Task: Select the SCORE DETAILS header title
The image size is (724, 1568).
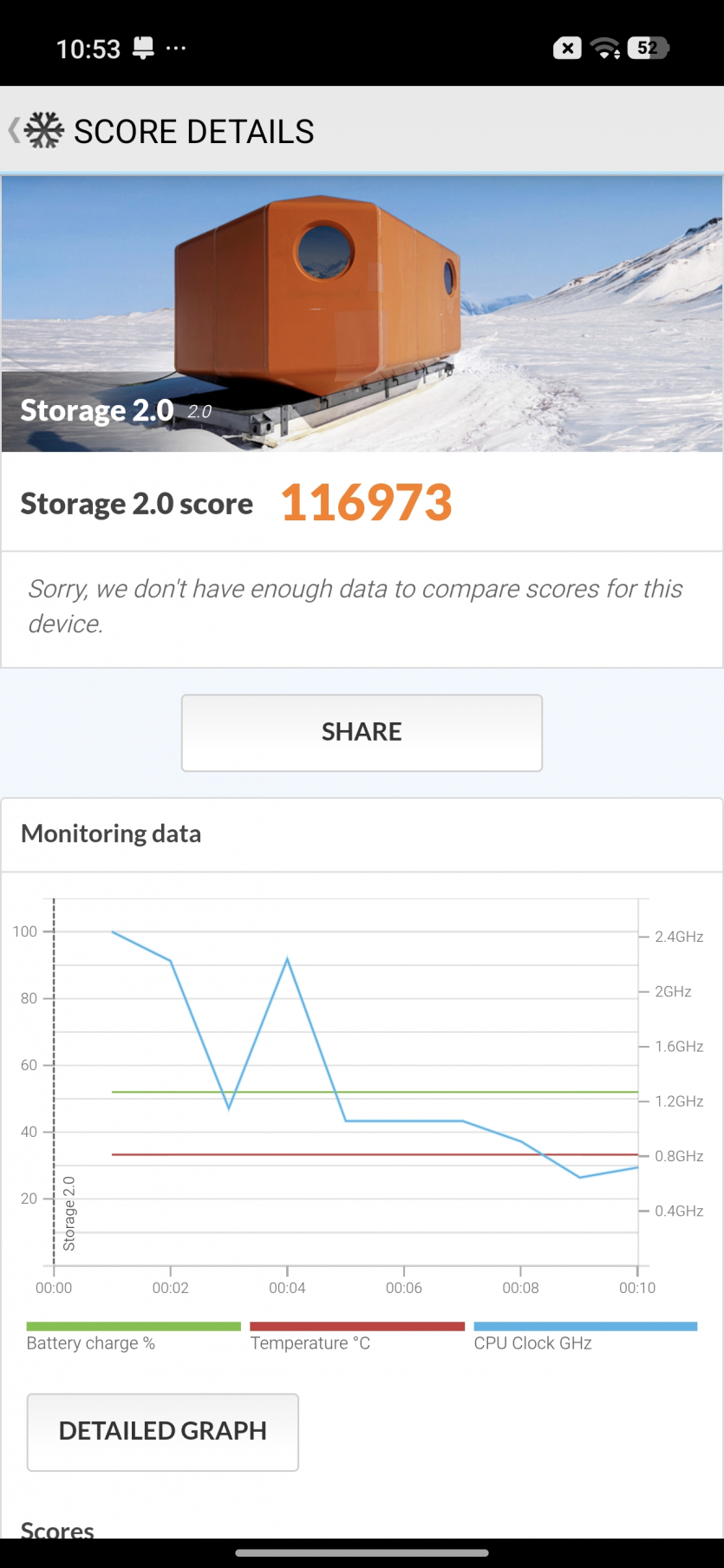Action: tap(194, 132)
